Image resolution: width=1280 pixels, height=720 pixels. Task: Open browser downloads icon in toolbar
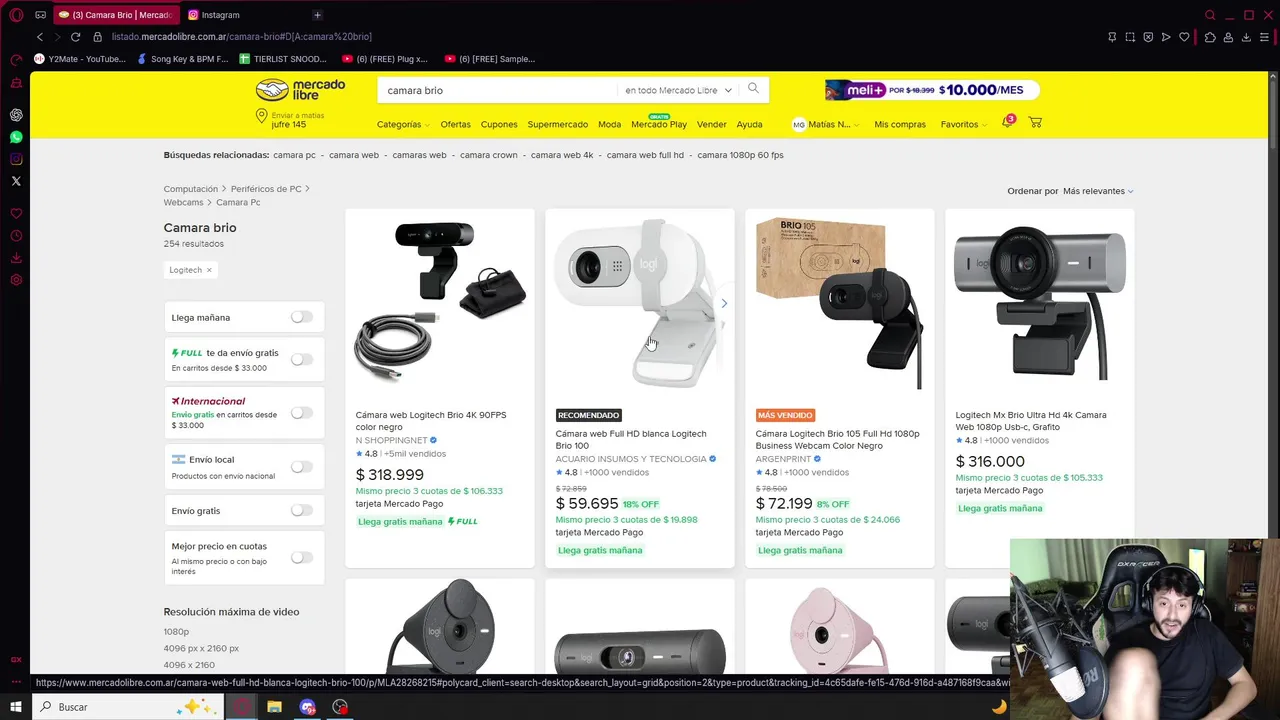click(x=1246, y=37)
